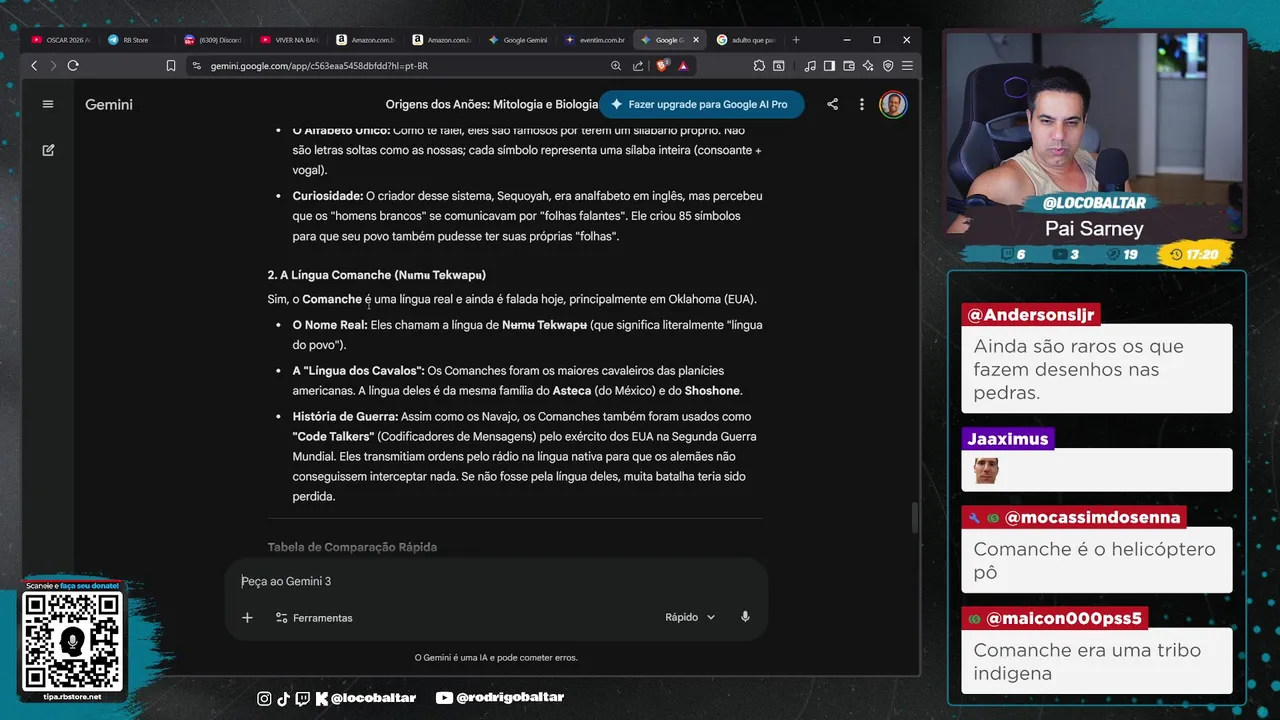Click the bold text O Nome Real:
Image resolution: width=1280 pixels, height=720 pixels.
point(330,325)
